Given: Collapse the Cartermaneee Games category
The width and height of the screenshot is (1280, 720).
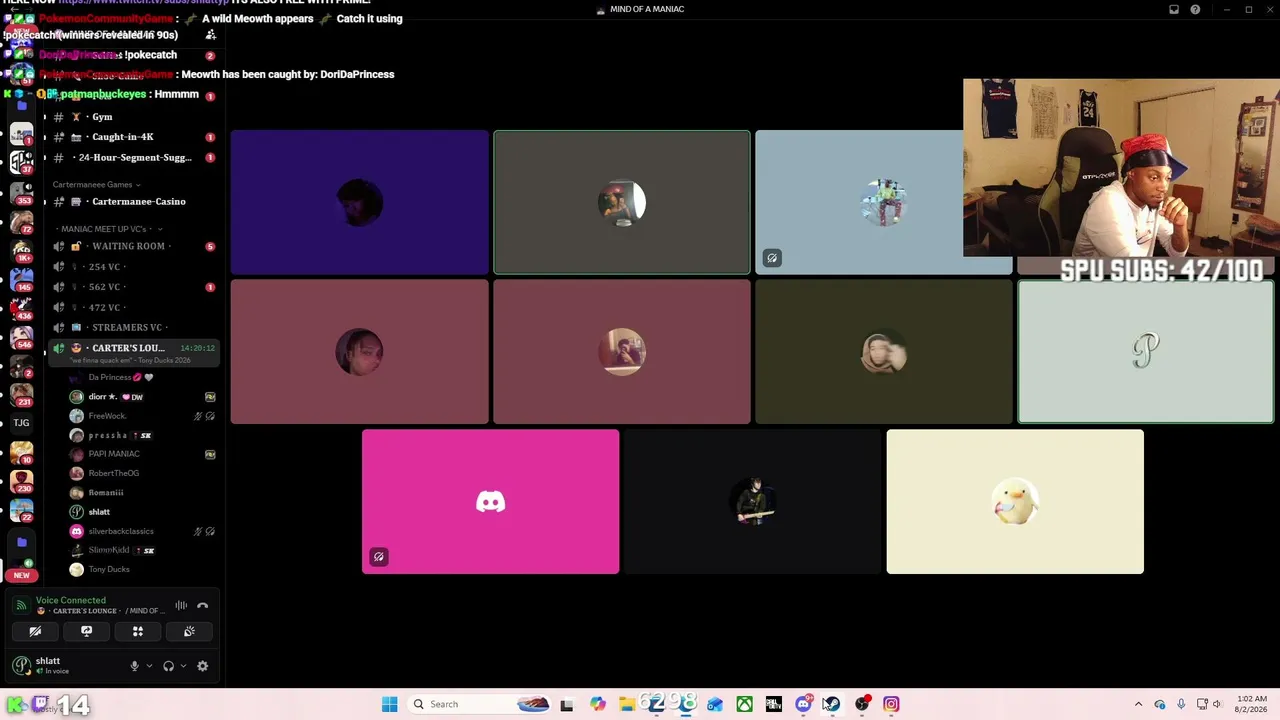Looking at the screenshot, I should (x=96, y=185).
